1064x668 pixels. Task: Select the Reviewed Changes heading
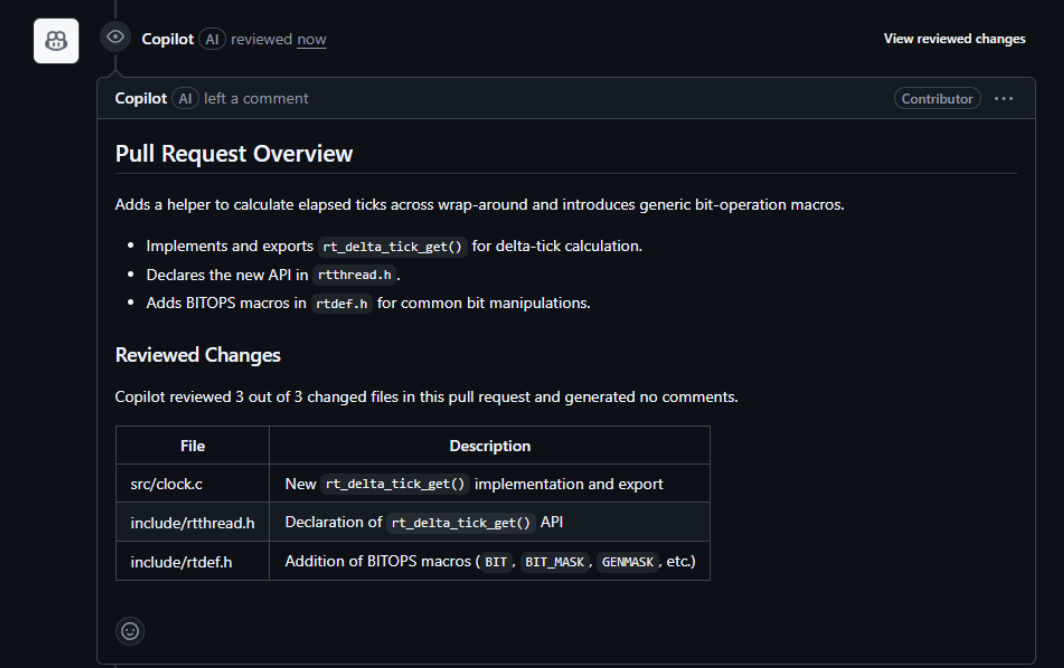click(197, 355)
